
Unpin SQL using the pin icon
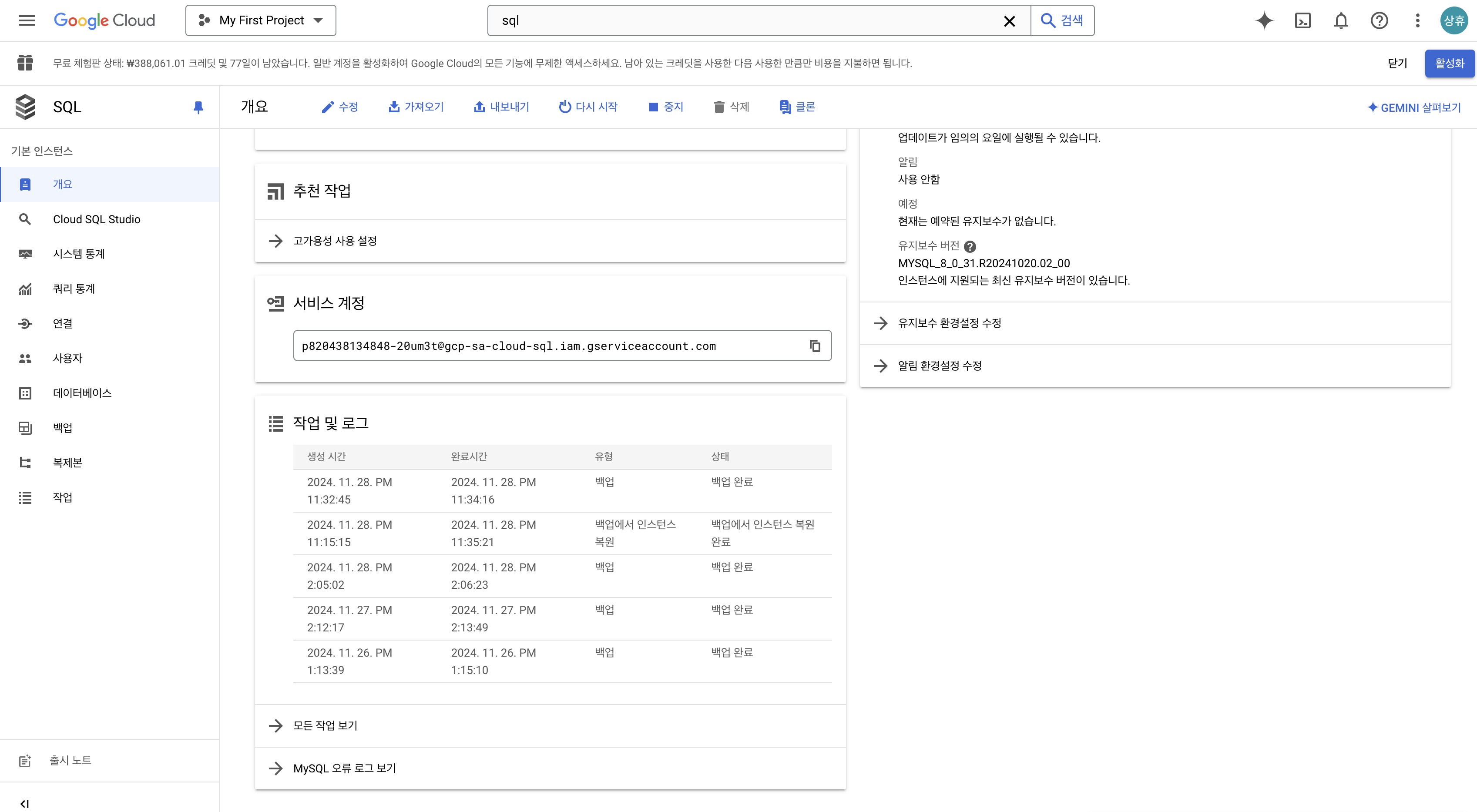198,107
